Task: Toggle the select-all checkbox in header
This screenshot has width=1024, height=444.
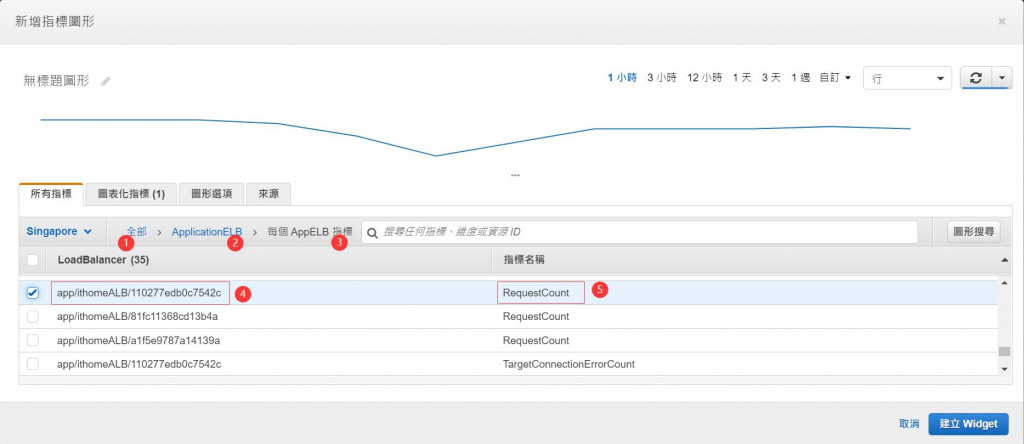Action: point(33,260)
